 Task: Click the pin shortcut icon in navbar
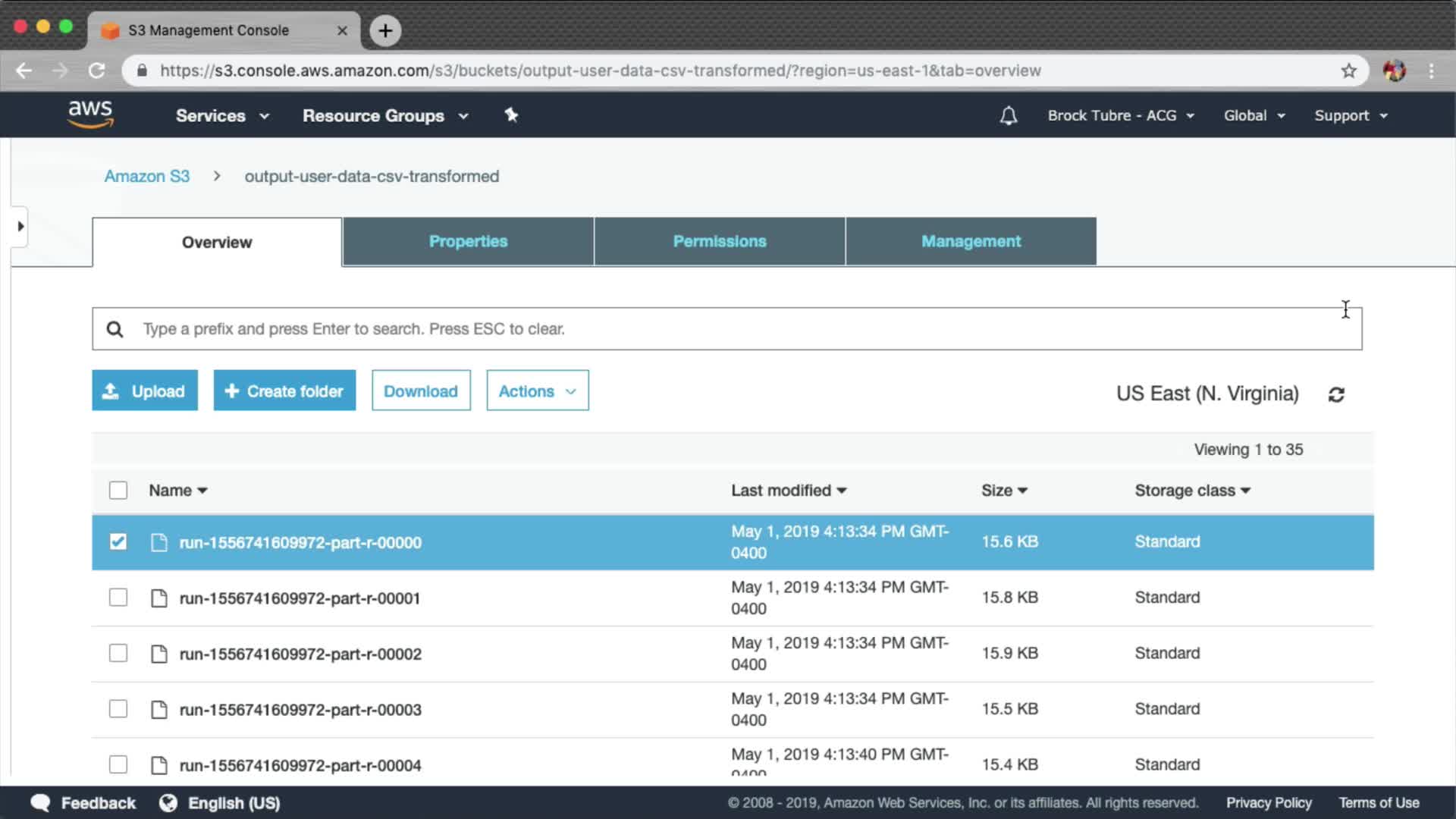tap(511, 115)
